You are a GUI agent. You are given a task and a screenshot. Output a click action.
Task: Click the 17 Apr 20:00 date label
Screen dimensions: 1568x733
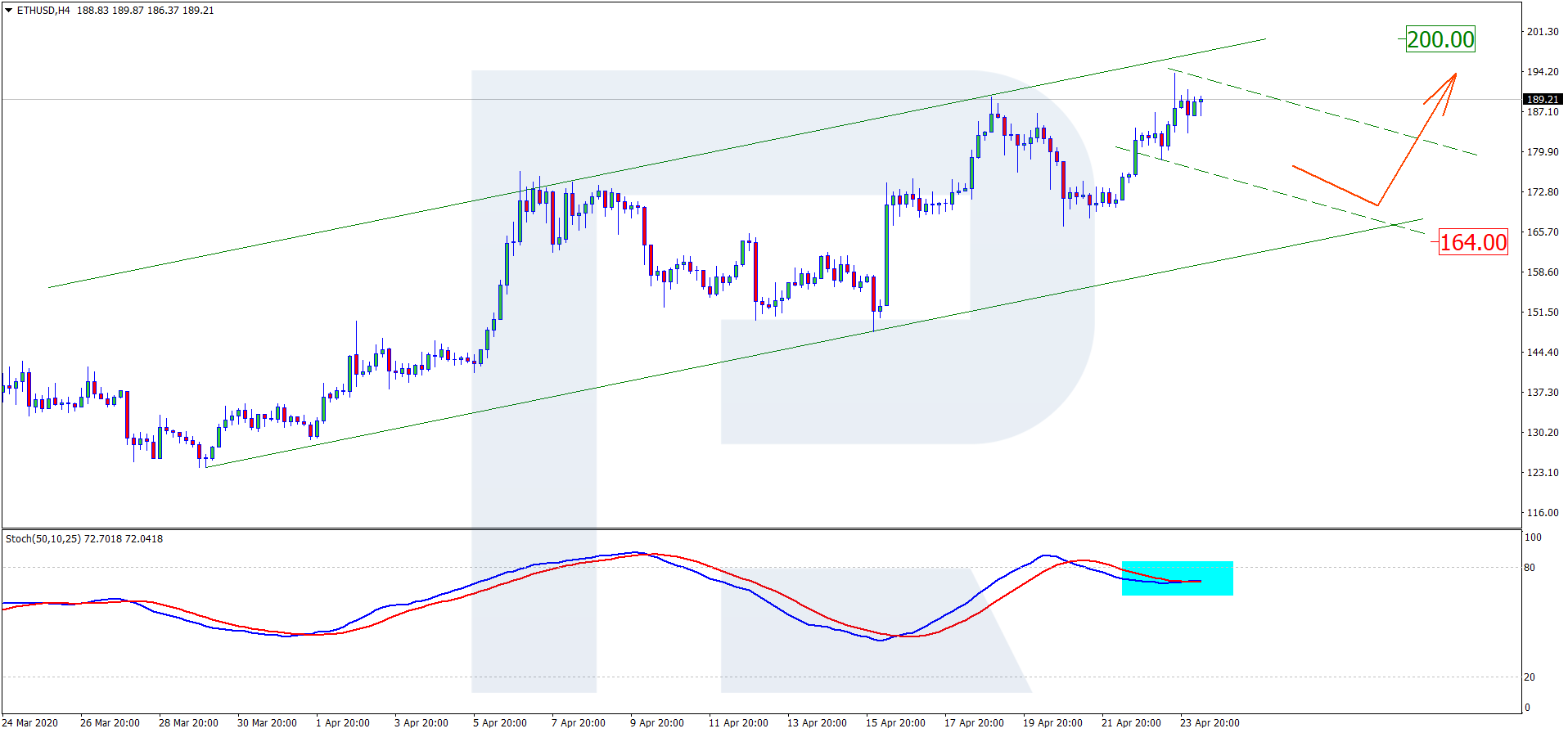[x=974, y=723]
